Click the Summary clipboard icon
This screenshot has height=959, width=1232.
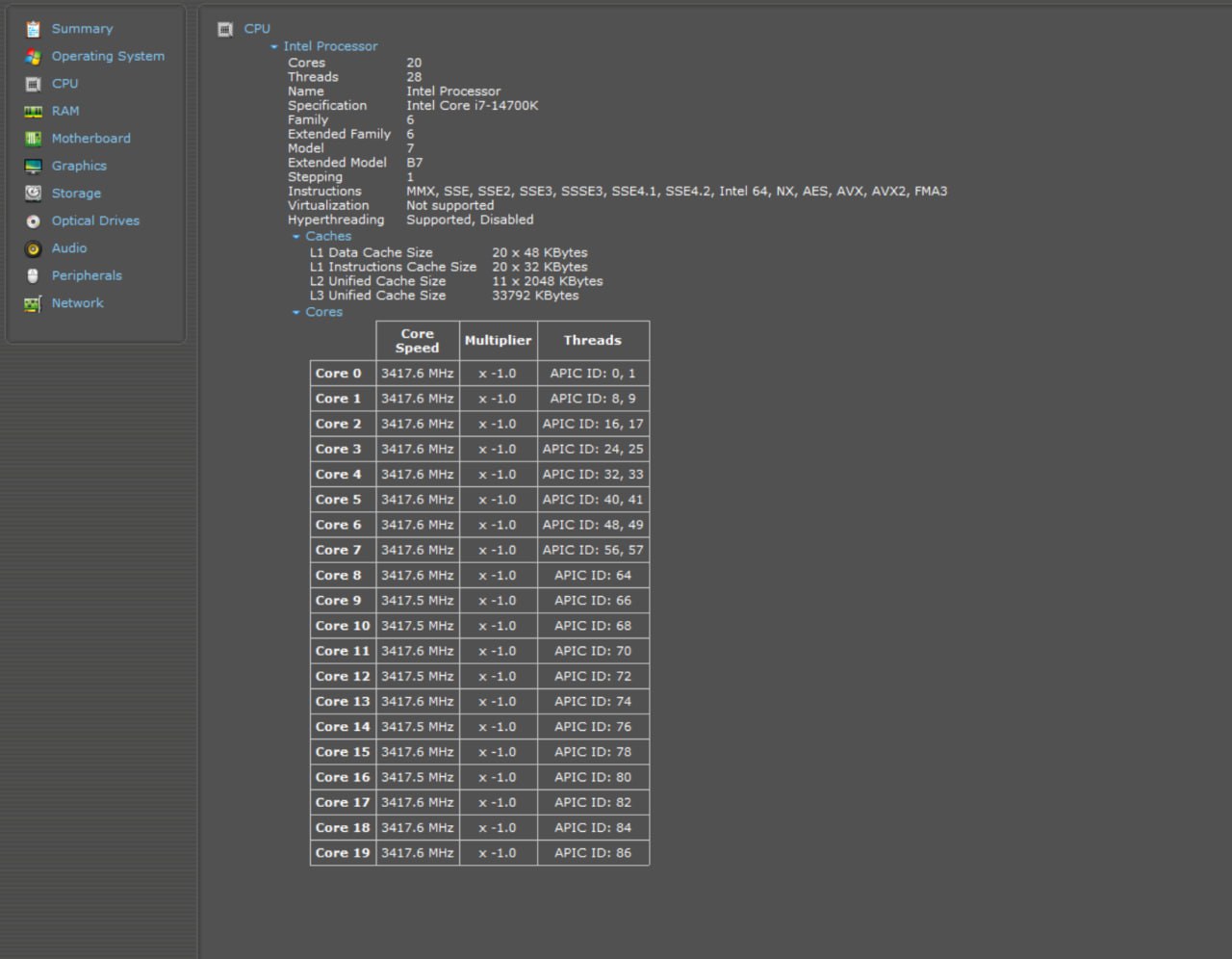tap(34, 29)
